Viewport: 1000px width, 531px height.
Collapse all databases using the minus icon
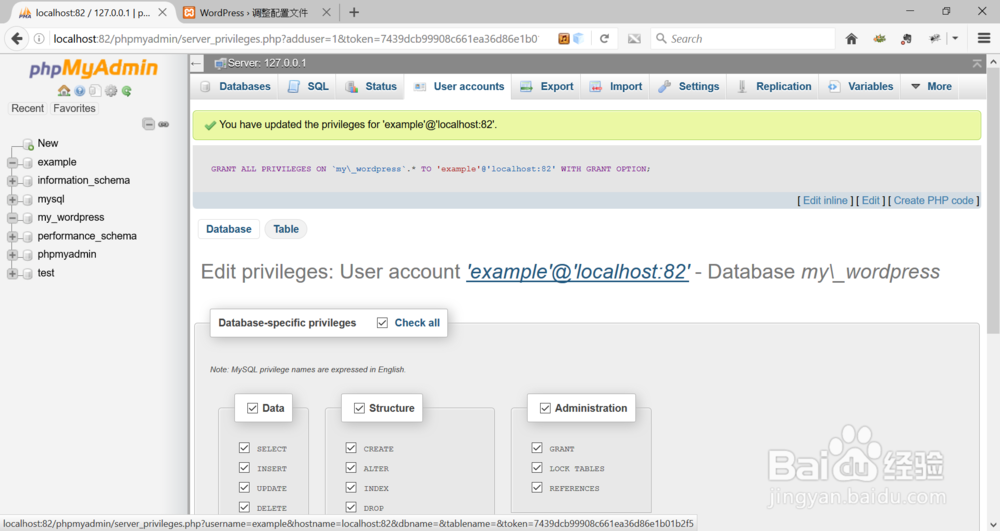(x=148, y=124)
